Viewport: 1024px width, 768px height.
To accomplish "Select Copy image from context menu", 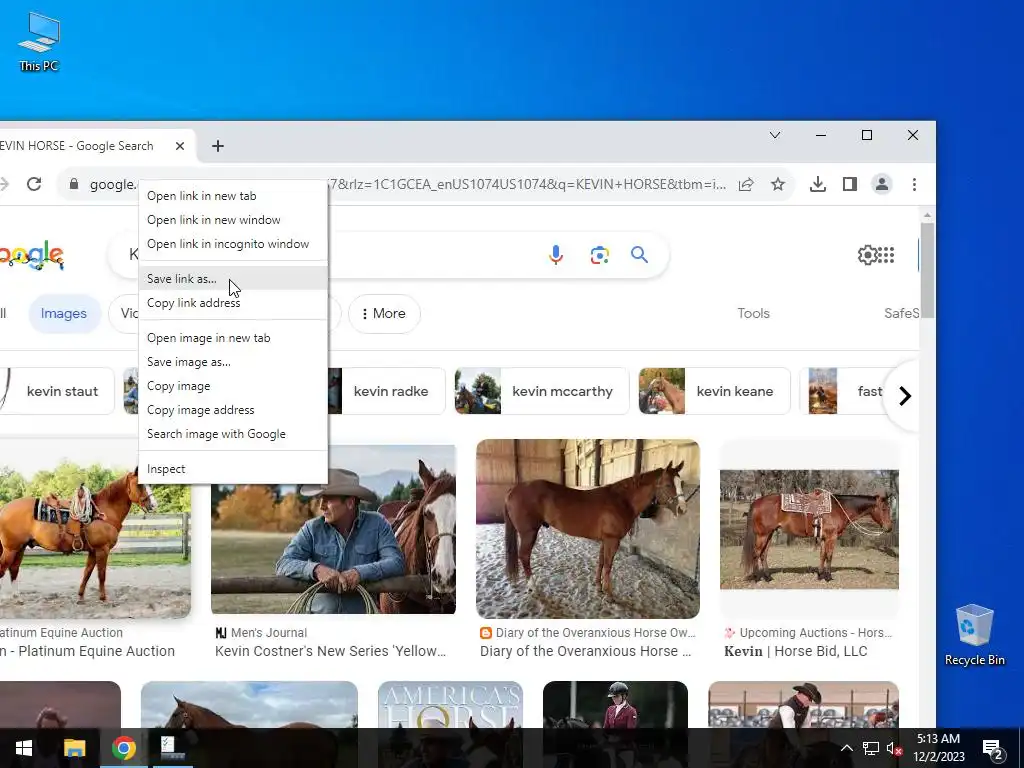I will tap(233, 386).
